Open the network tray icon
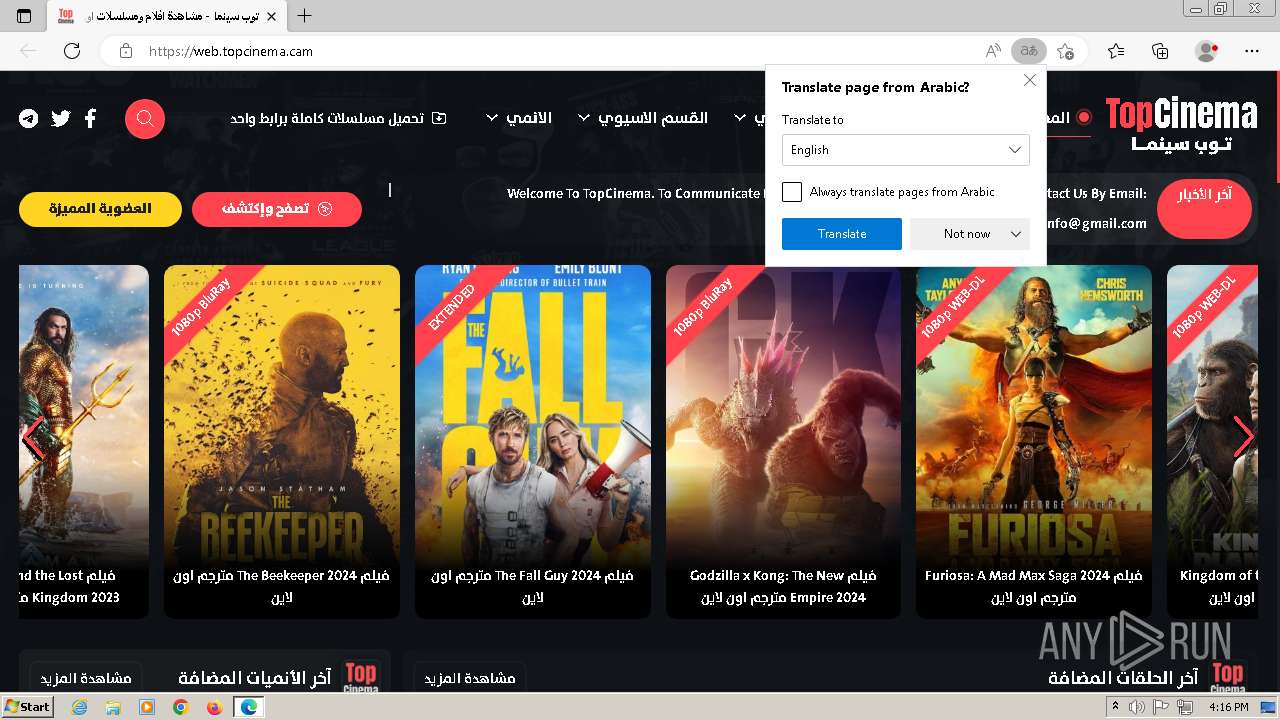The image size is (1280, 720). pyautogui.click(x=1186, y=707)
